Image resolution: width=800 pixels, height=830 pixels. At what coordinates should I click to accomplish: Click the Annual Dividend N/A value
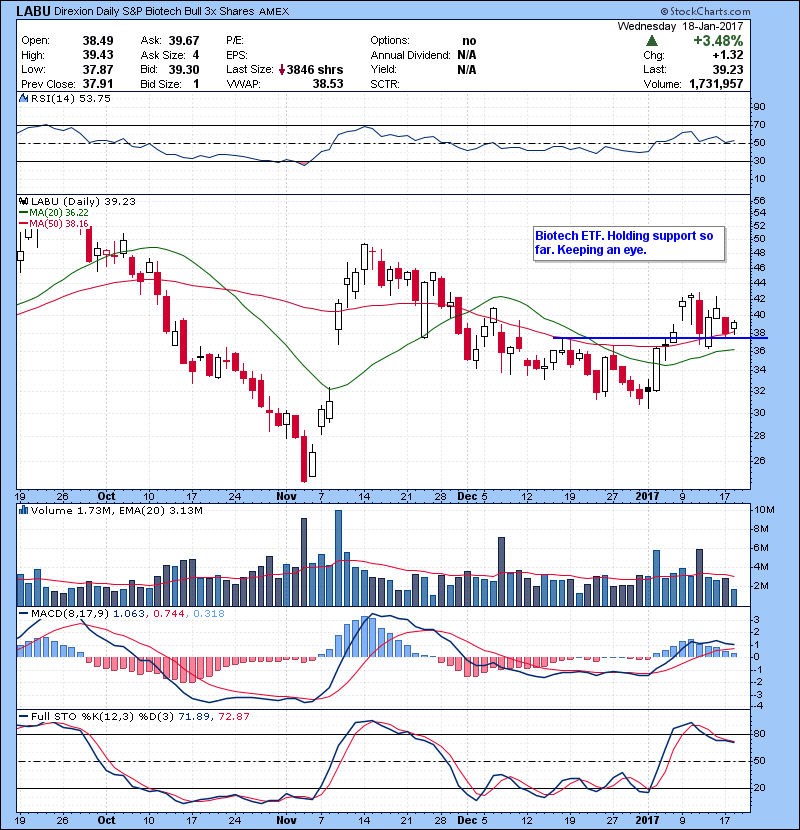[467, 55]
